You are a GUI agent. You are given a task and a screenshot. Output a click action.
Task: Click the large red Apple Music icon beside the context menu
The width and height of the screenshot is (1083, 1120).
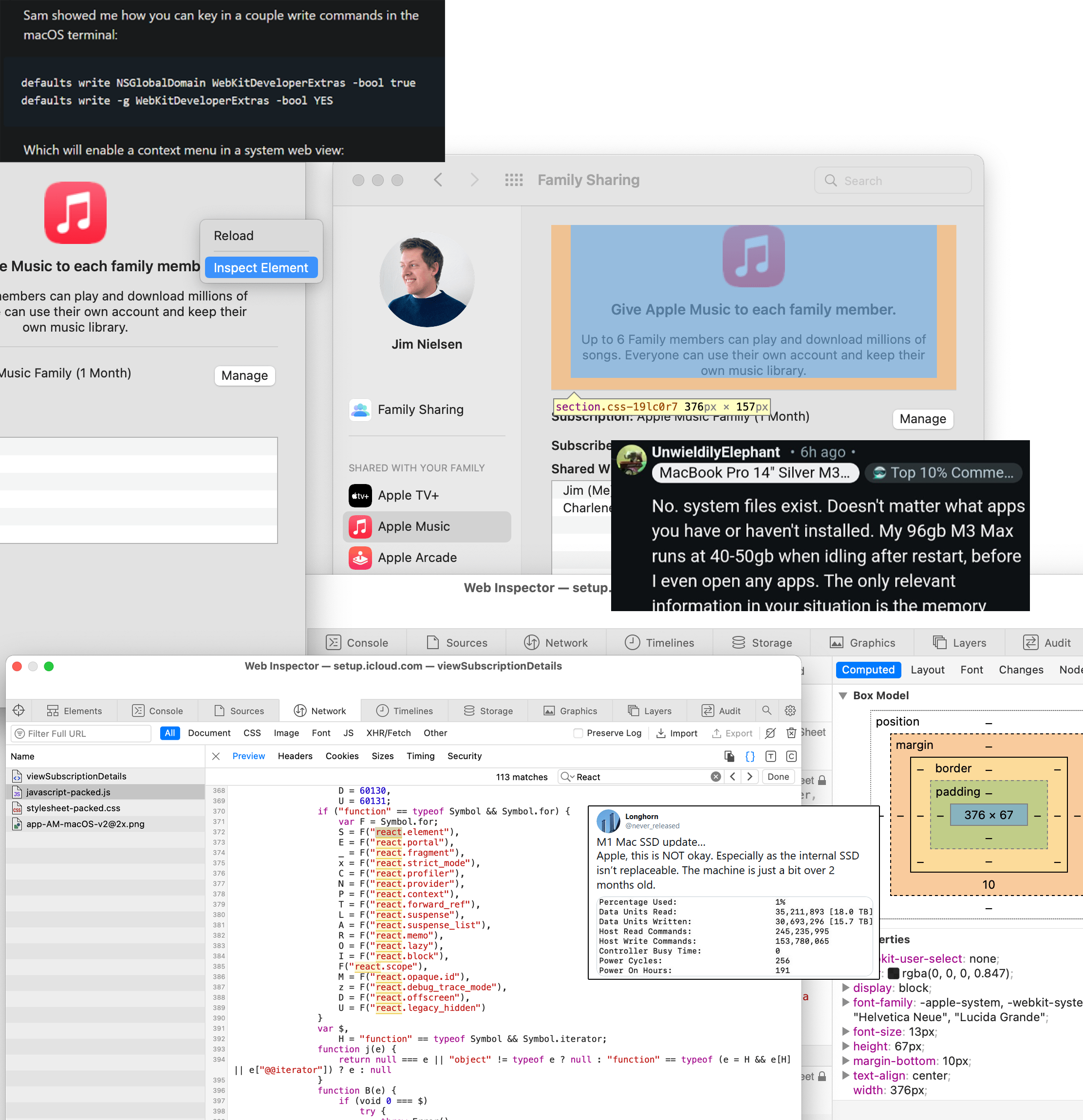tap(75, 213)
